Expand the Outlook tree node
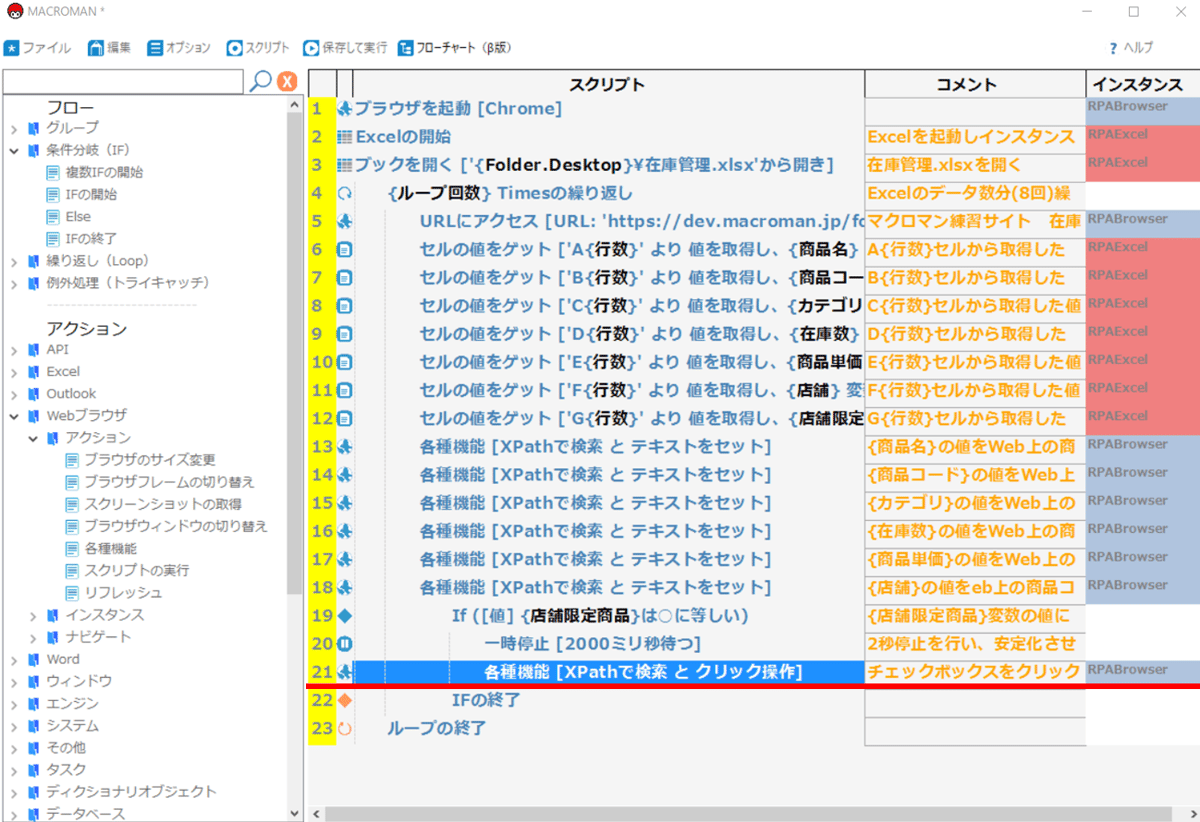This screenshot has height=822, width=1200. pos(15,393)
